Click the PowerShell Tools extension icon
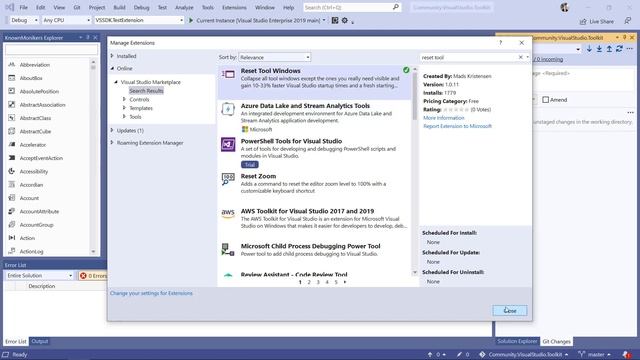Image resolution: width=640 pixels, height=360 pixels. [x=228, y=144]
